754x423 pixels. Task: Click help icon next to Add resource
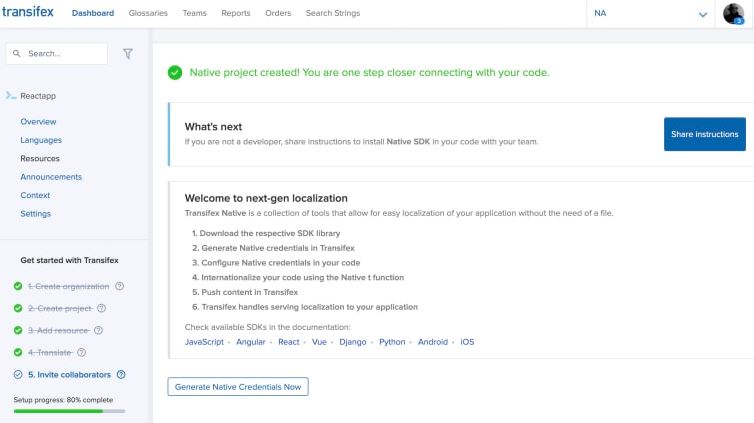tap(98, 330)
